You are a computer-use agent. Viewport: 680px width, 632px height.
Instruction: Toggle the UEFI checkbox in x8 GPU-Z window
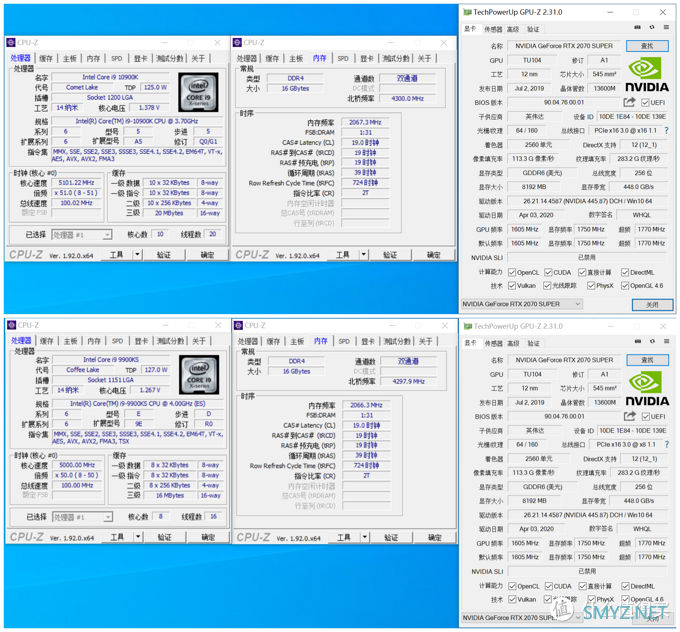click(645, 417)
